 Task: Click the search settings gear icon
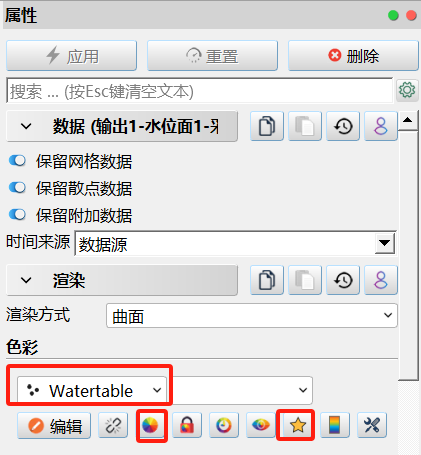[407, 90]
